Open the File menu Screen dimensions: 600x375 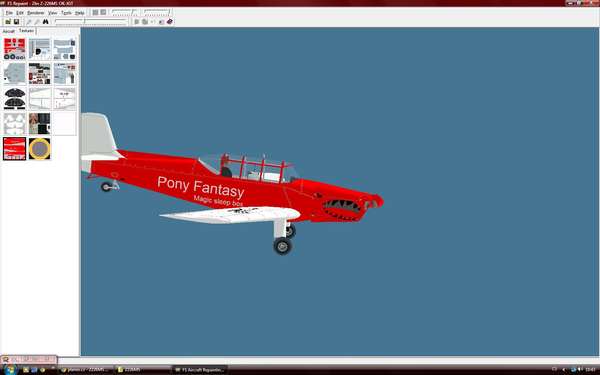coord(9,13)
